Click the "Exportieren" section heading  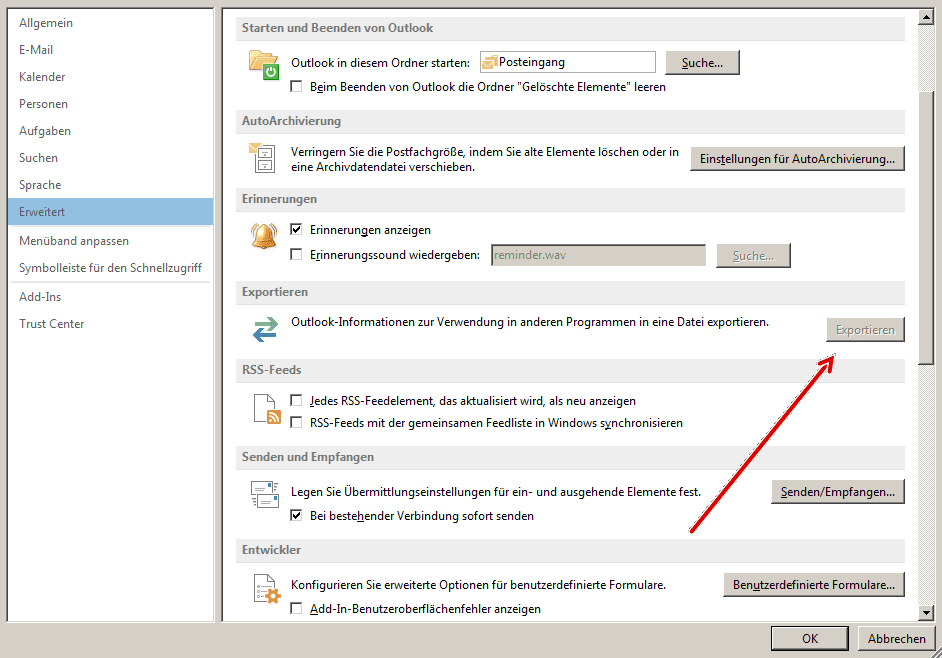pos(275,292)
